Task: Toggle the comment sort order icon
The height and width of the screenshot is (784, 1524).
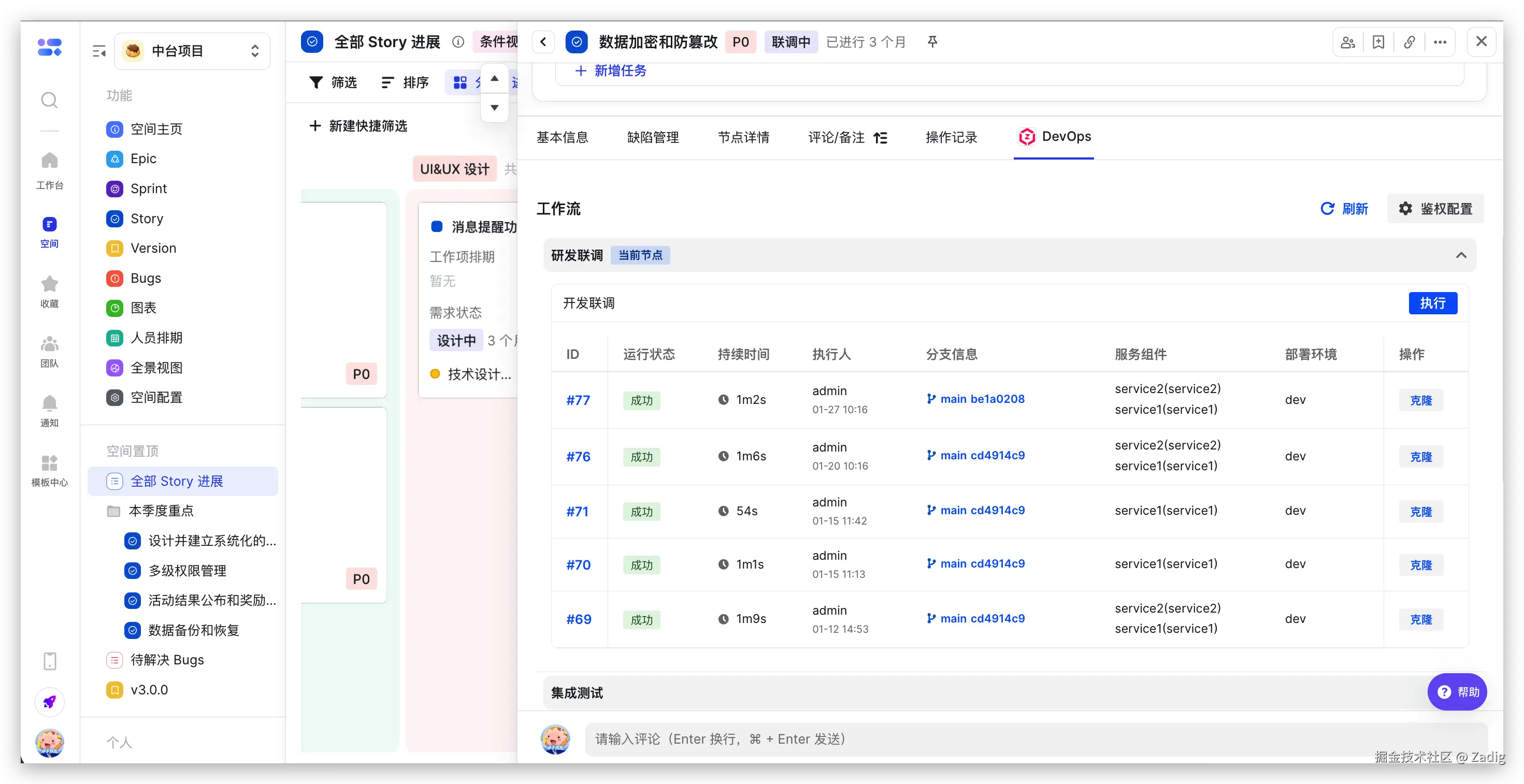Action: (880, 138)
